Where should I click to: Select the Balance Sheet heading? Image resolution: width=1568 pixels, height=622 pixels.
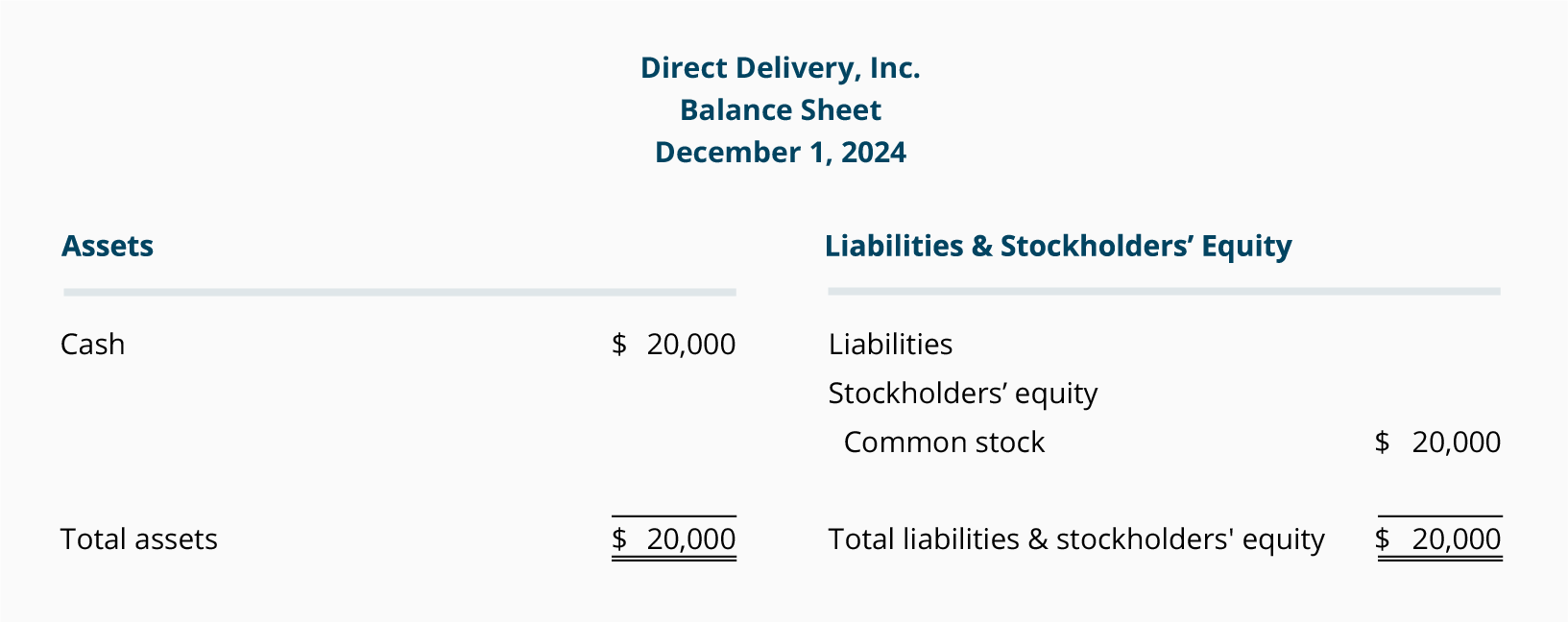[x=780, y=110]
